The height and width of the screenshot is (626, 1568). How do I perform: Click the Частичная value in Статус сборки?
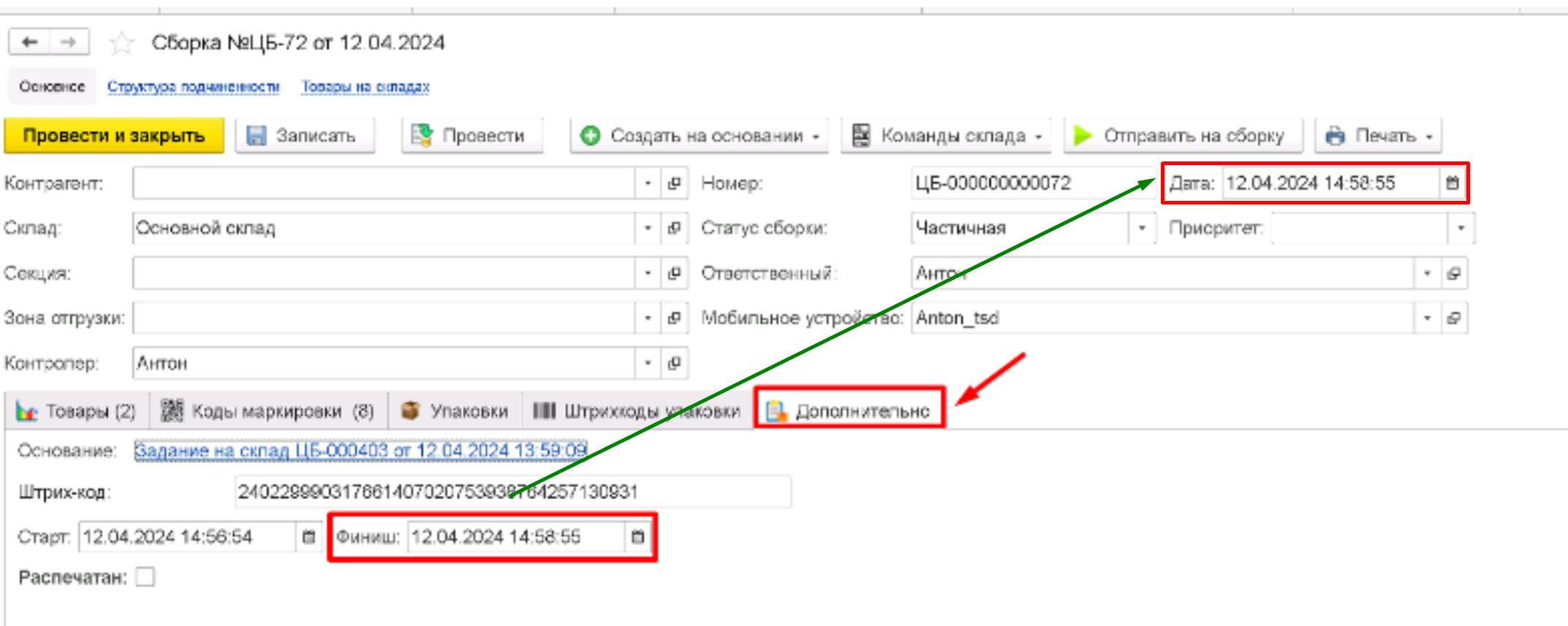click(961, 228)
